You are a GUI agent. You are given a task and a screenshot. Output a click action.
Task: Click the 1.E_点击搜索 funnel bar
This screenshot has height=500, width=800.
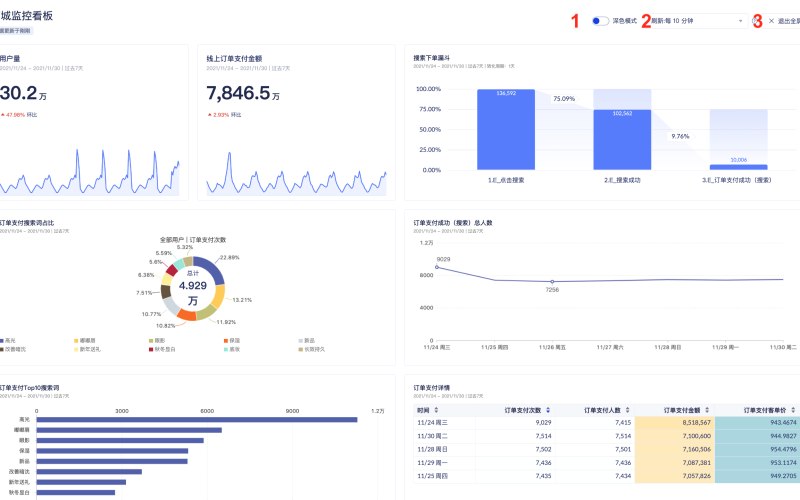pos(506,130)
